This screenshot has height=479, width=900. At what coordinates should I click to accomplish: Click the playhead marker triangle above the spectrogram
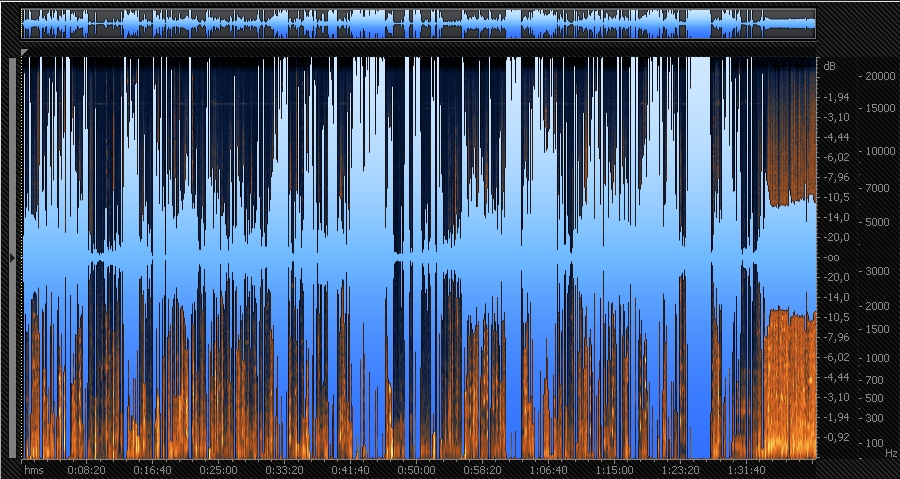point(24,52)
